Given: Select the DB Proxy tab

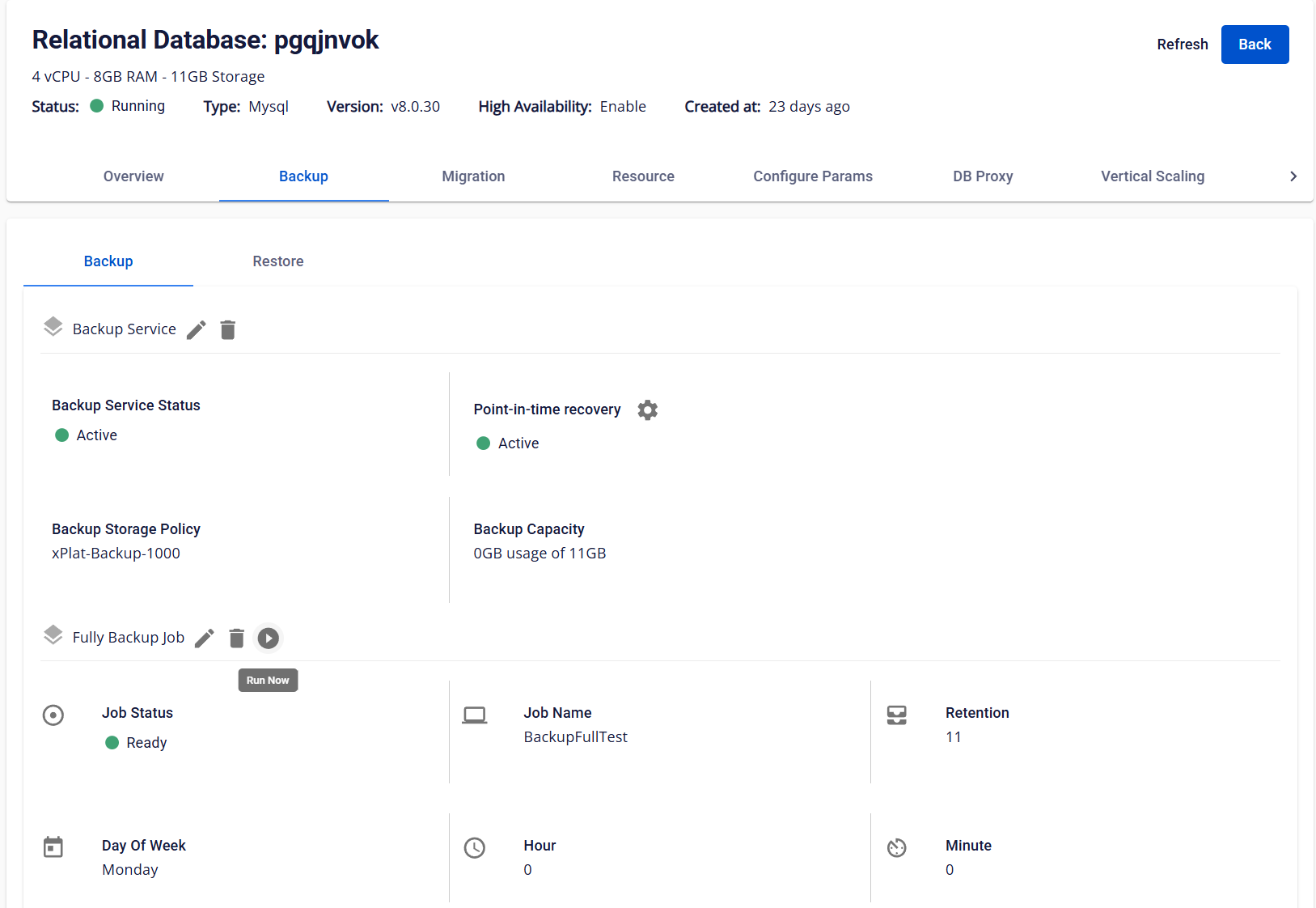Looking at the screenshot, I should [983, 176].
